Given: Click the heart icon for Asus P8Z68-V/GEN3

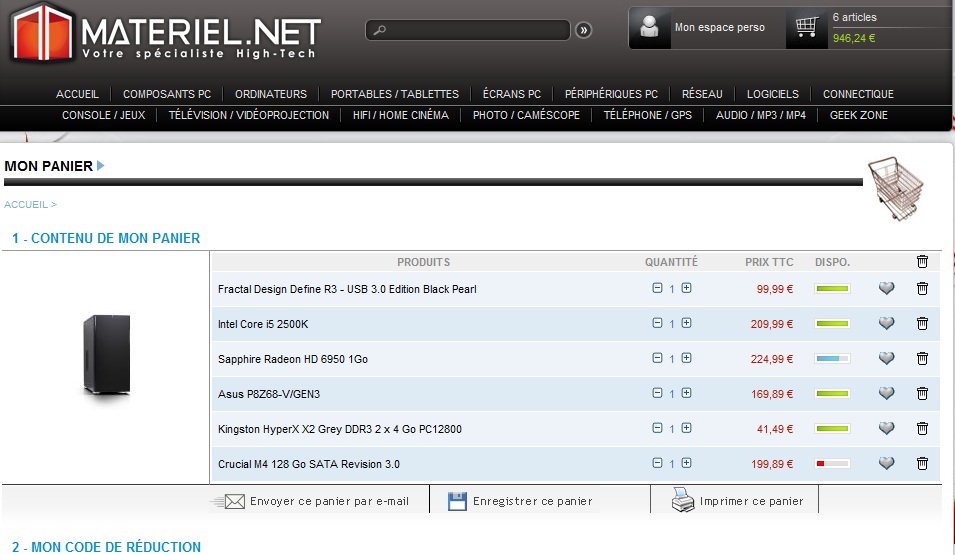Looking at the screenshot, I should [x=886, y=394].
